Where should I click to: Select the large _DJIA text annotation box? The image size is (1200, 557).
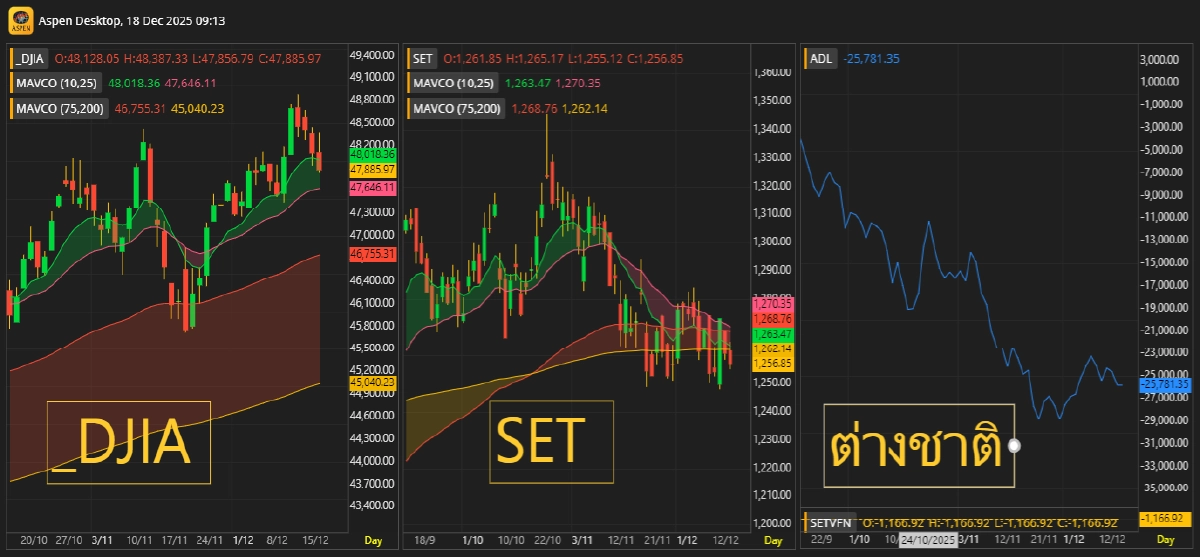pos(129,442)
